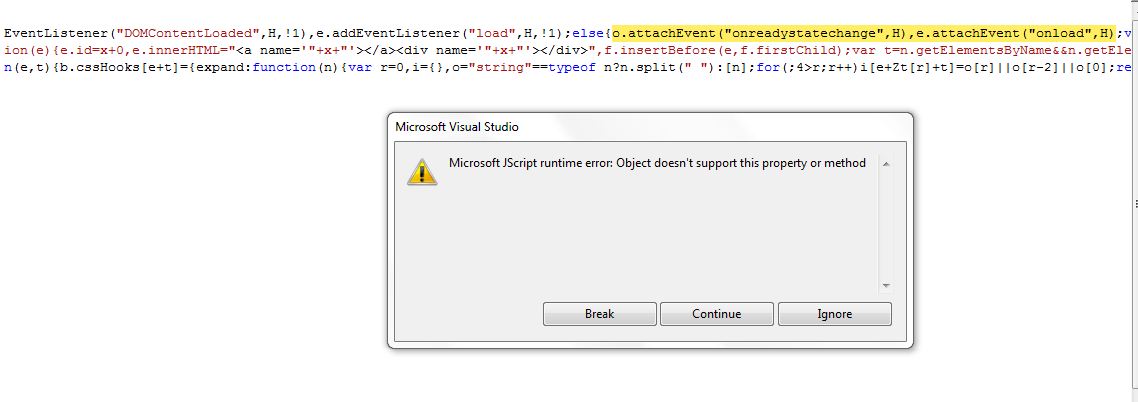The height and width of the screenshot is (402, 1138).
Task: Choose Continue in the error dialog
Action: tap(716, 314)
